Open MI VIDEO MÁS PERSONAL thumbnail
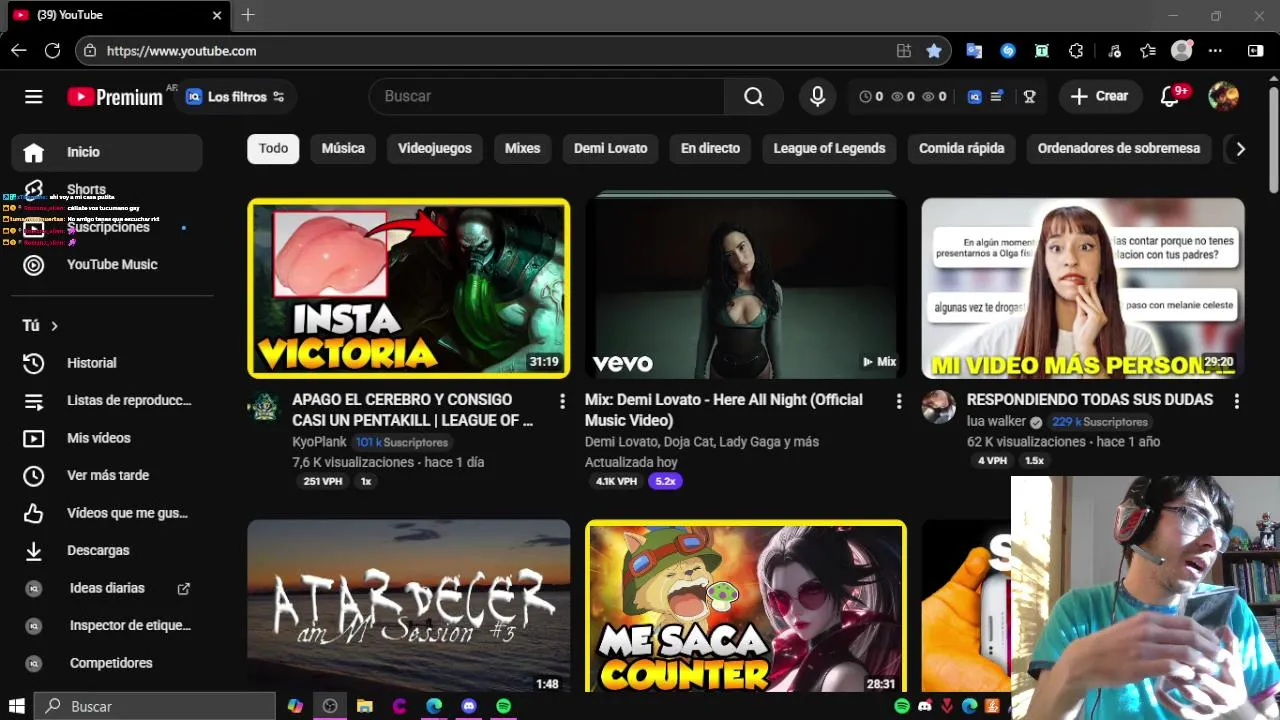1280x720 pixels. pos(1083,288)
